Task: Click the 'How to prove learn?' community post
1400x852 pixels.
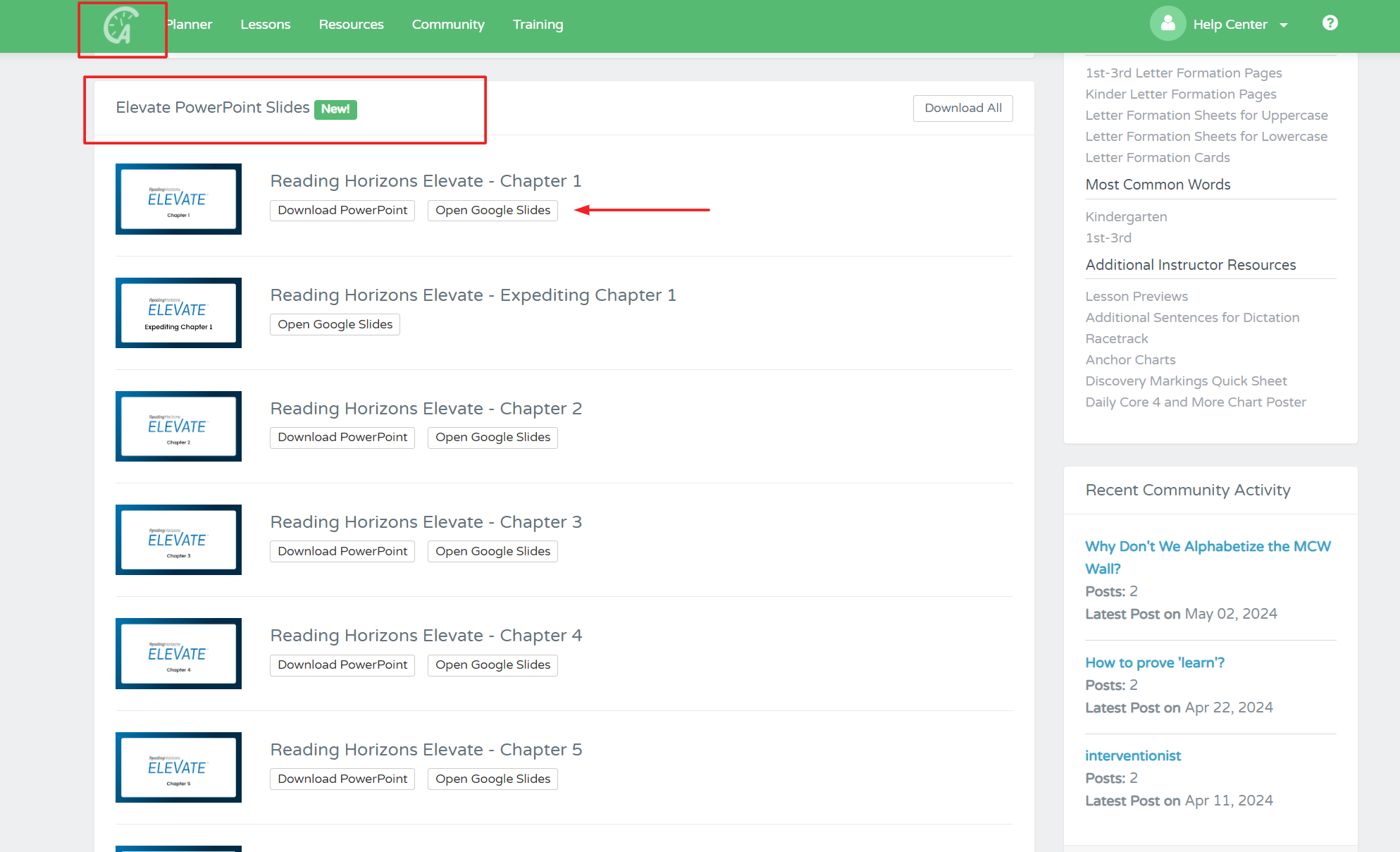Action: click(x=1155, y=662)
